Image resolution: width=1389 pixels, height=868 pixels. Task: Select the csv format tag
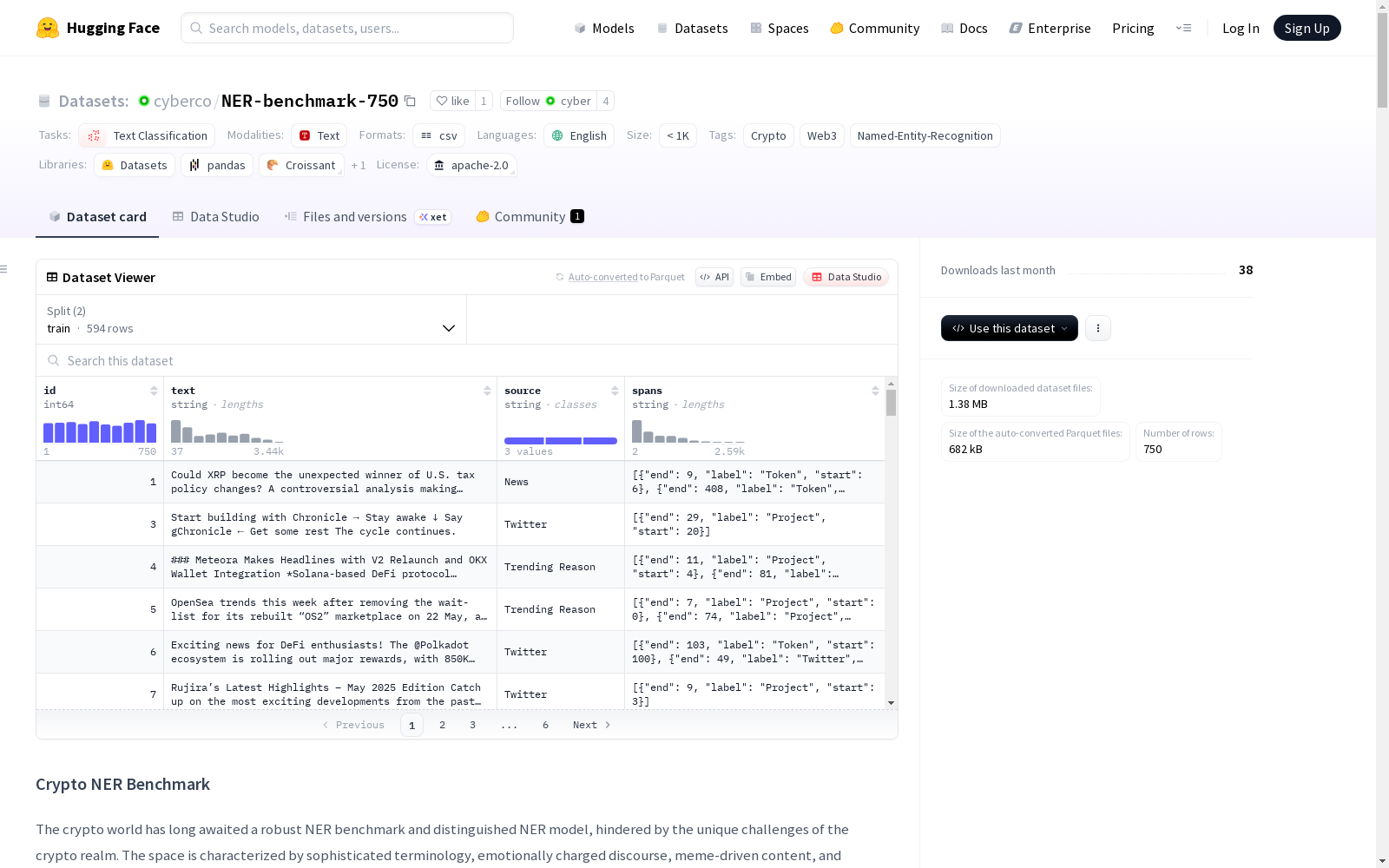tap(438, 135)
